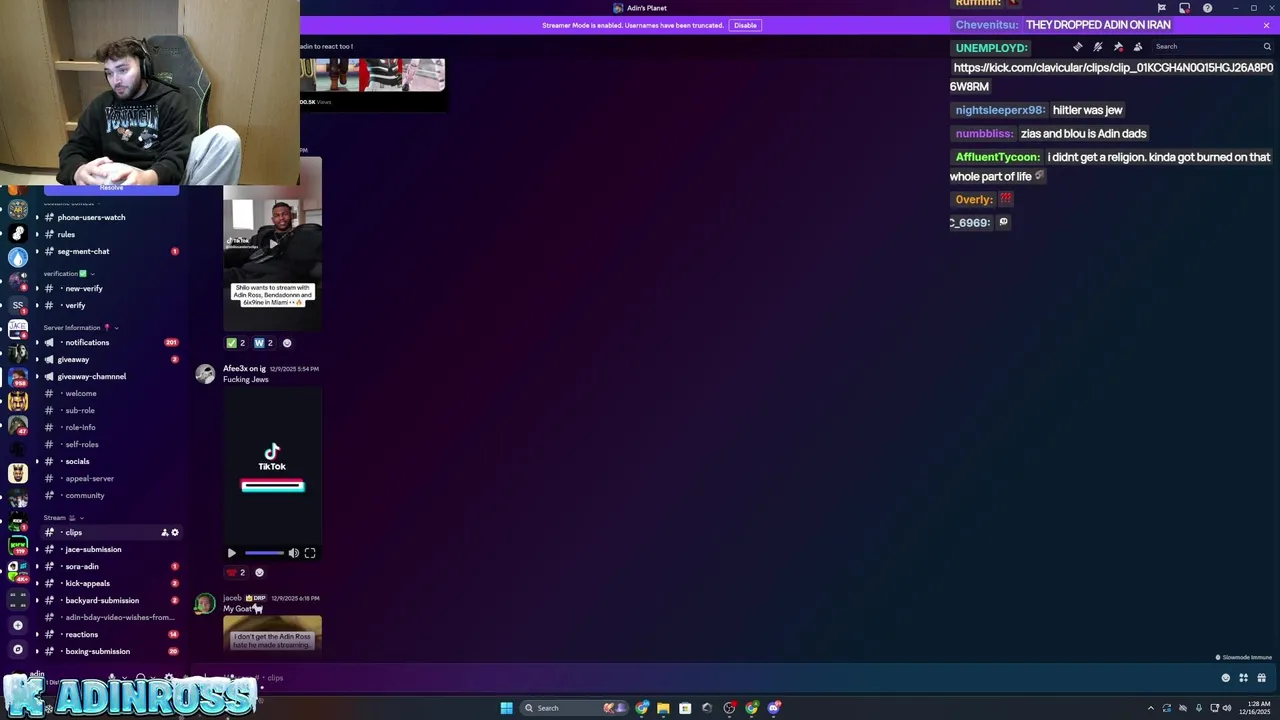Add reaction under the TikTok video message
This screenshot has width=1280, height=720.
pos(259,573)
